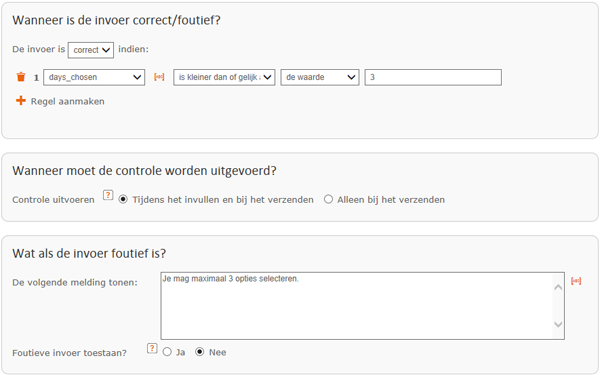This screenshot has width=600, height=375.
Task: Select 'Alleen bij het verzenden' option
Action: coord(328,199)
